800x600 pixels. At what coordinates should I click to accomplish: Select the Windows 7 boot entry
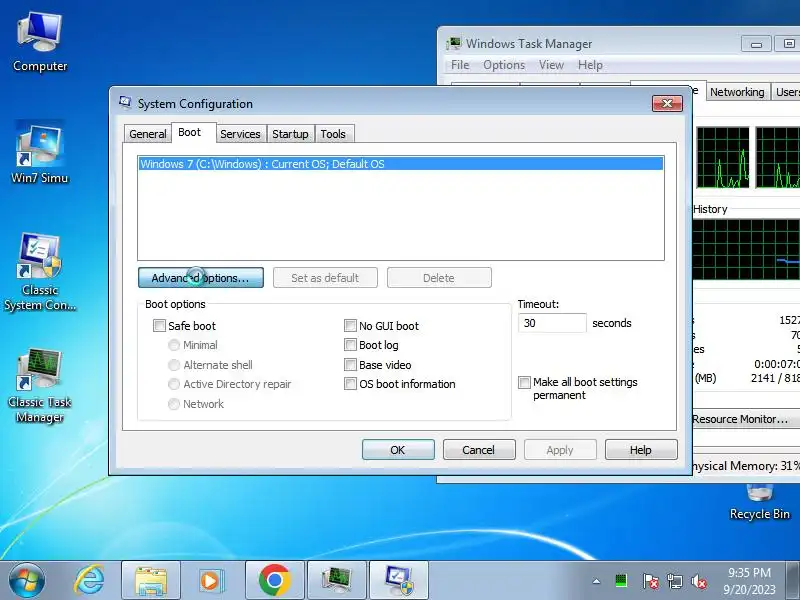(401, 164)
